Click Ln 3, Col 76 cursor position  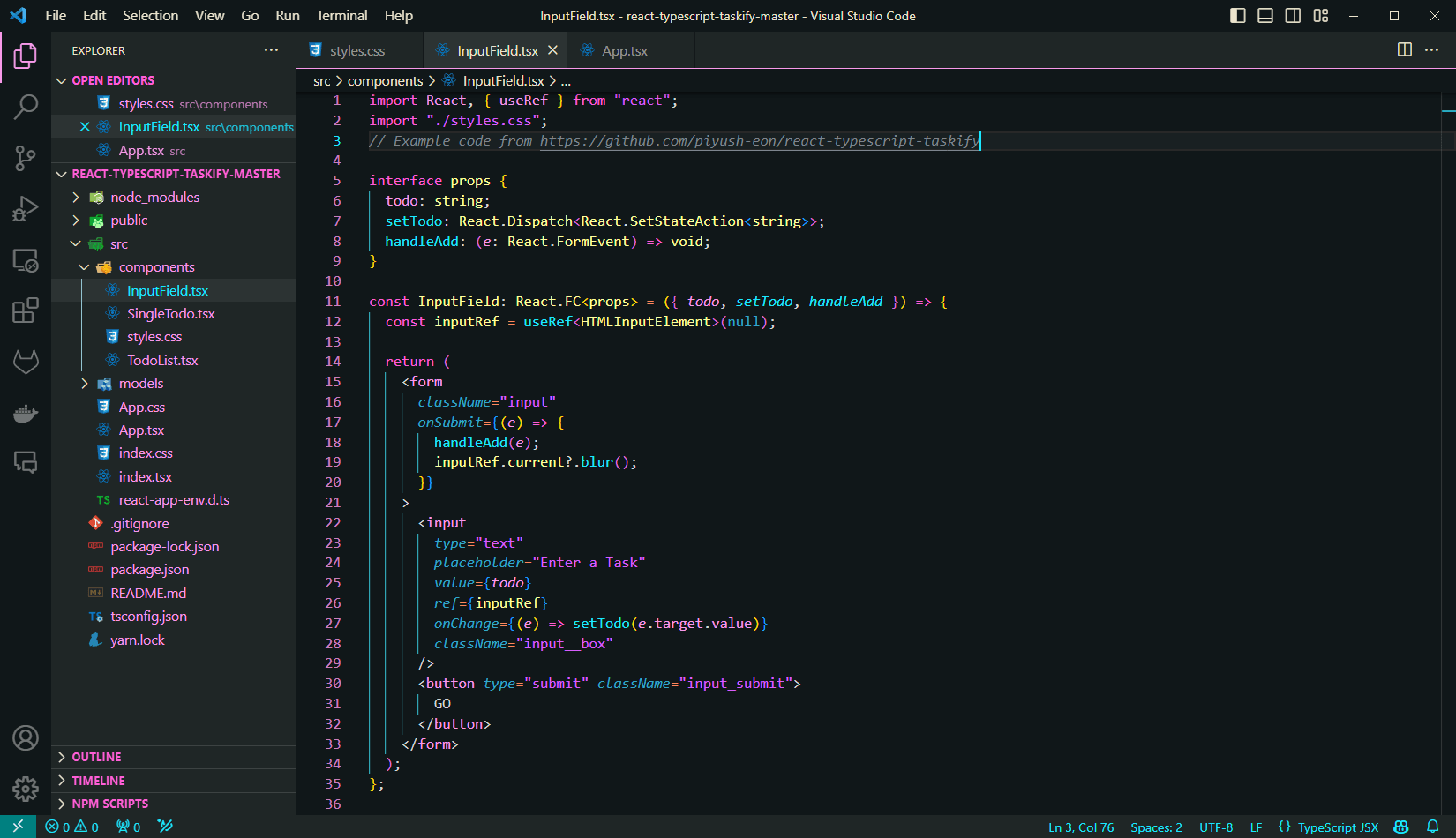1081,827
